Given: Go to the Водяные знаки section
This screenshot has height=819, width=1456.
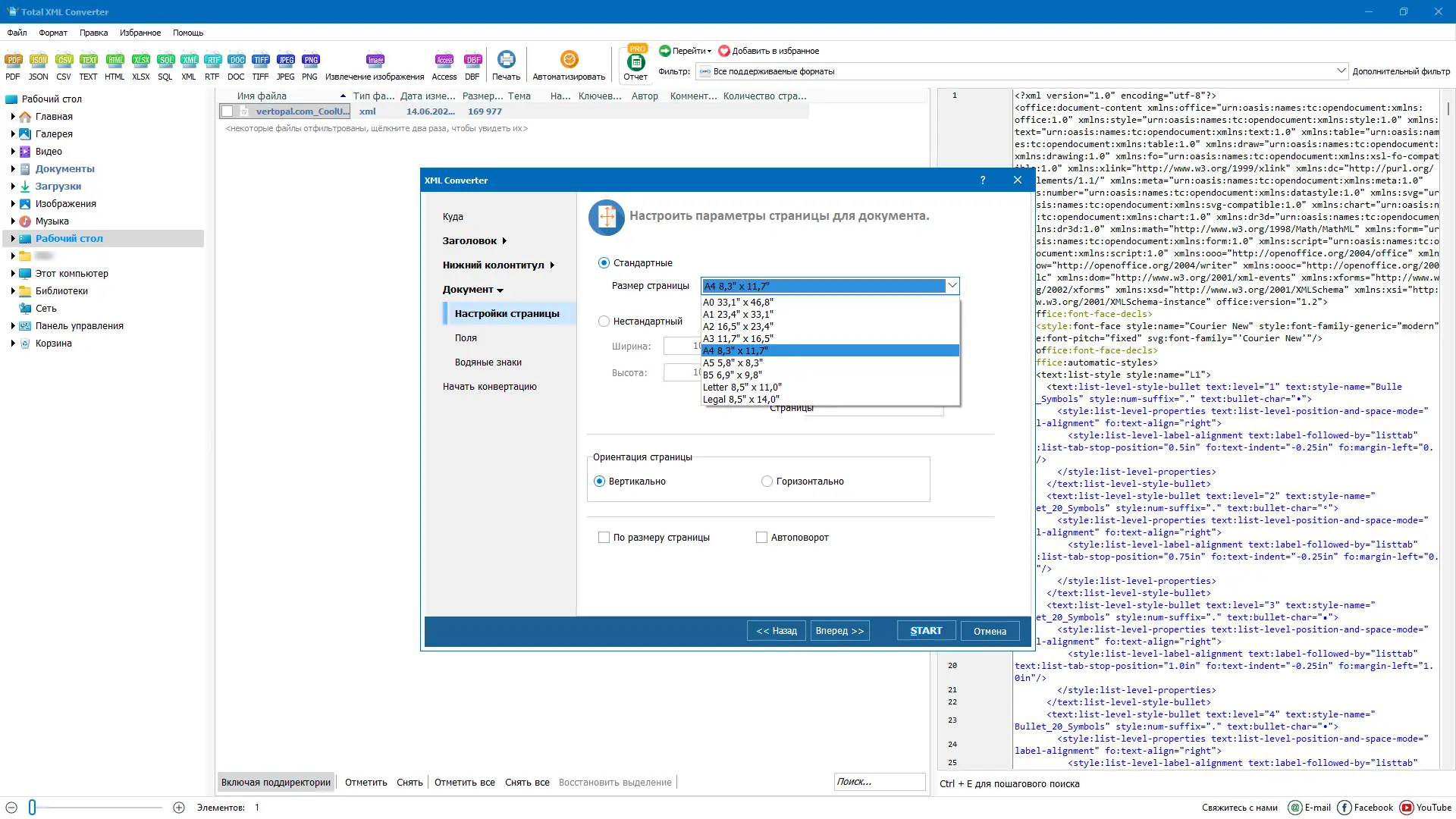Looking at the screenshot, I should [x=488, y=362].
